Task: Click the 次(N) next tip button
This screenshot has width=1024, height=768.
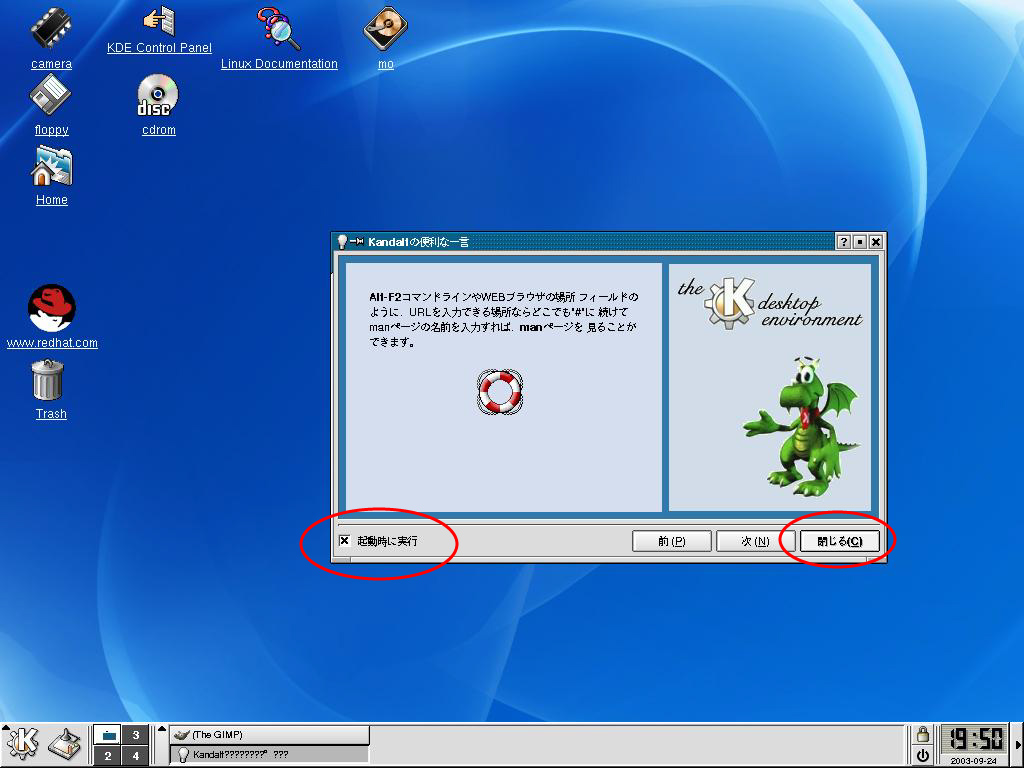Action: point(755,541)
